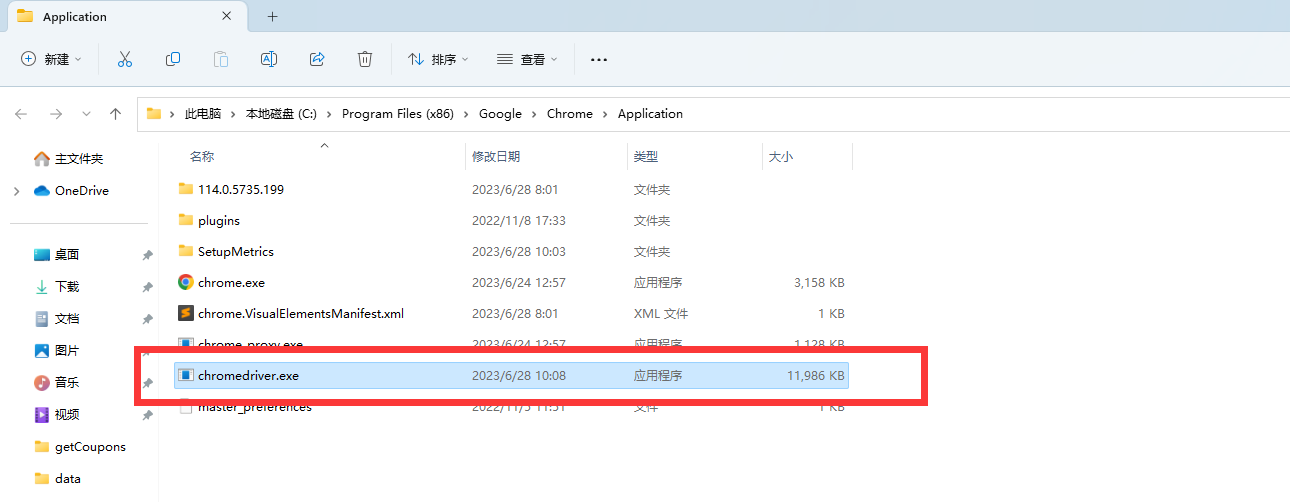The width and height of the screenshot is (1290, 502).
Task: Expand chevron after Google breadcrumb
Action: point(535,114)
